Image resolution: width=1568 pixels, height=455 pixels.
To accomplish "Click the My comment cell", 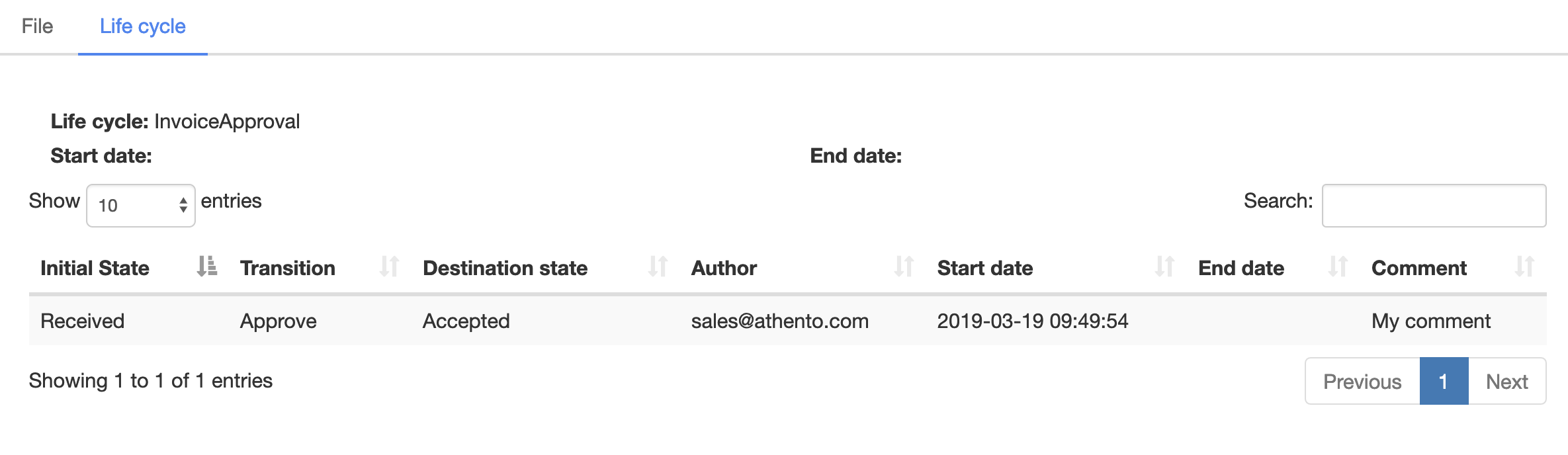I will click(x=1430, y=321).
